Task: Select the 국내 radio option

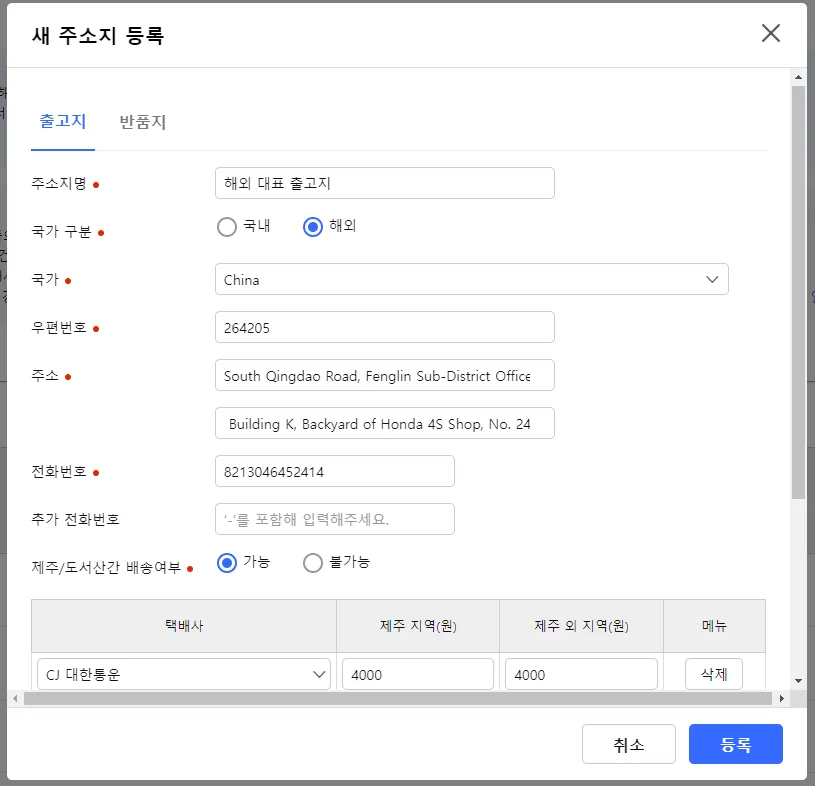Action: (227, 227)
